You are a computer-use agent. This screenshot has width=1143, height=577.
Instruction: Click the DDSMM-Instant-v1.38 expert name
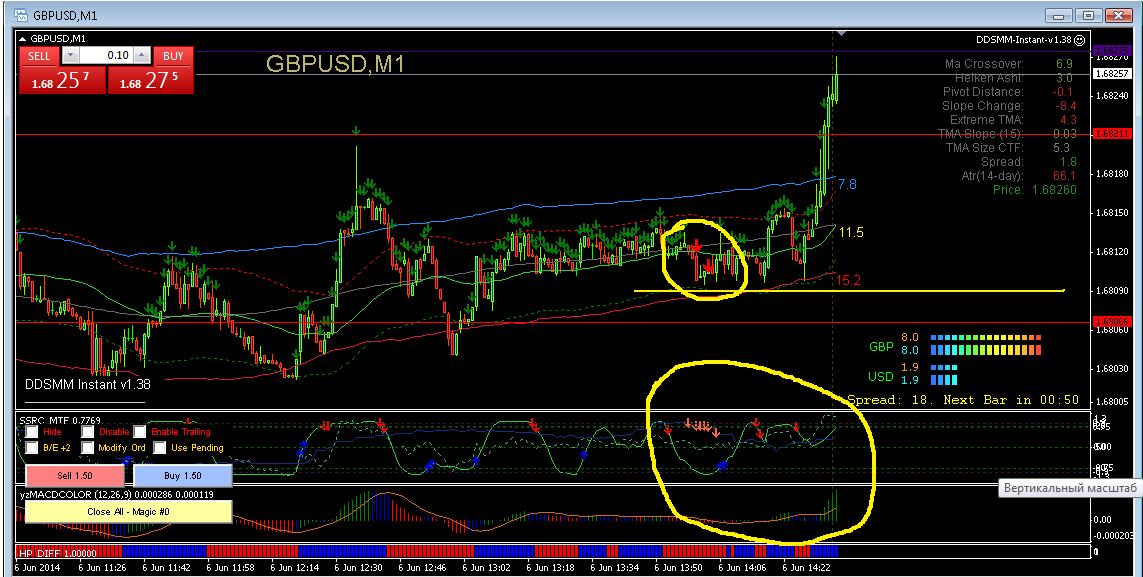[1024, 40]
